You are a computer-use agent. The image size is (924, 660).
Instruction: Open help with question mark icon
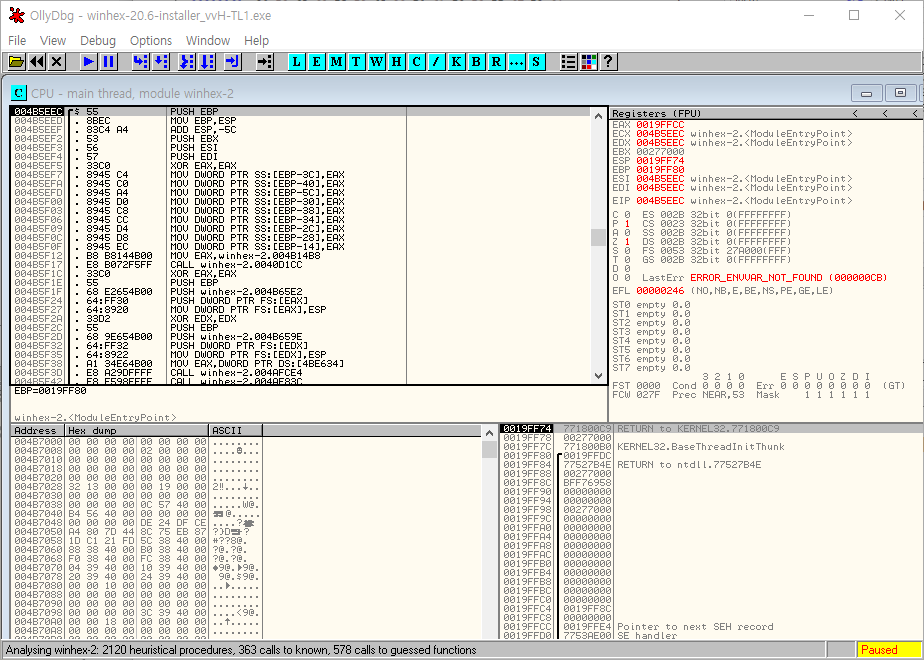[x=609, y=61]
